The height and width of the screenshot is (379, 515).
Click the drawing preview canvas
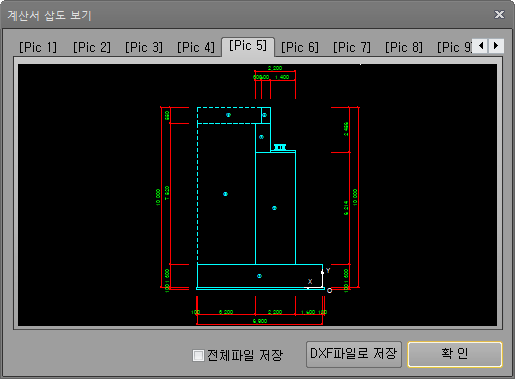(x=257, y=195)
